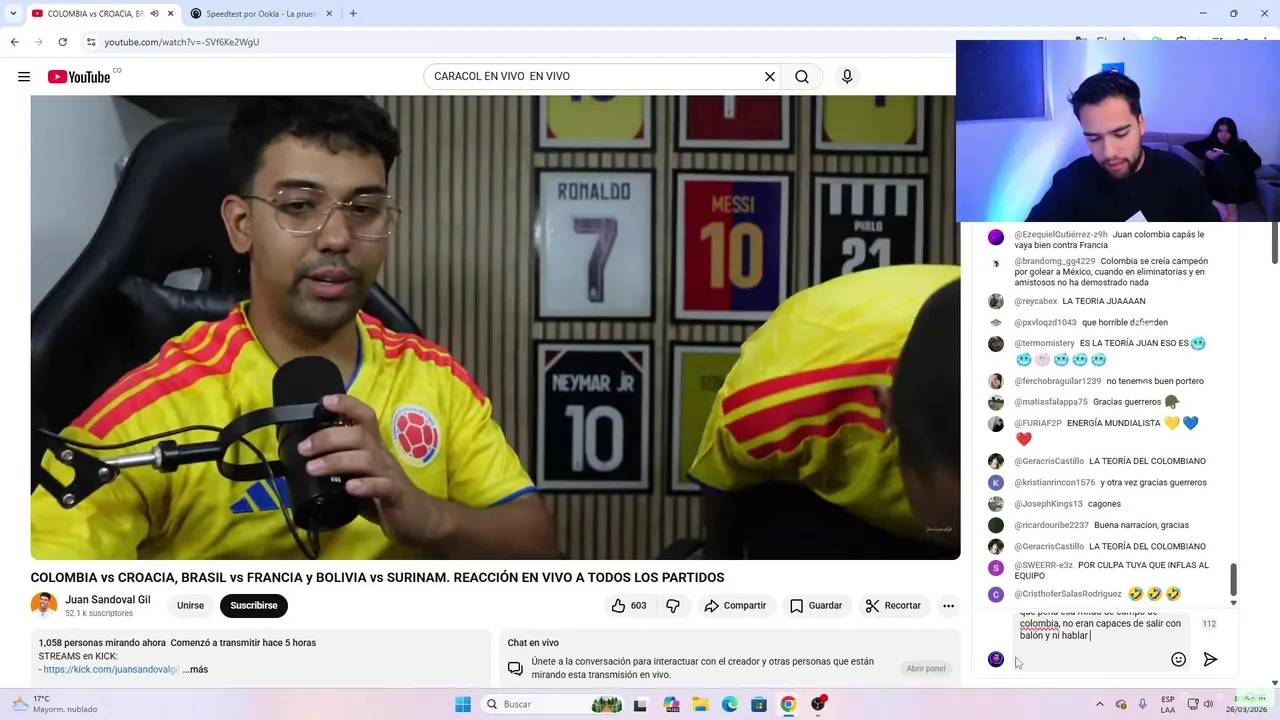The image size is (1280, 720).
Task: Open File Explorer from taskbar
Action: [700, 704]
